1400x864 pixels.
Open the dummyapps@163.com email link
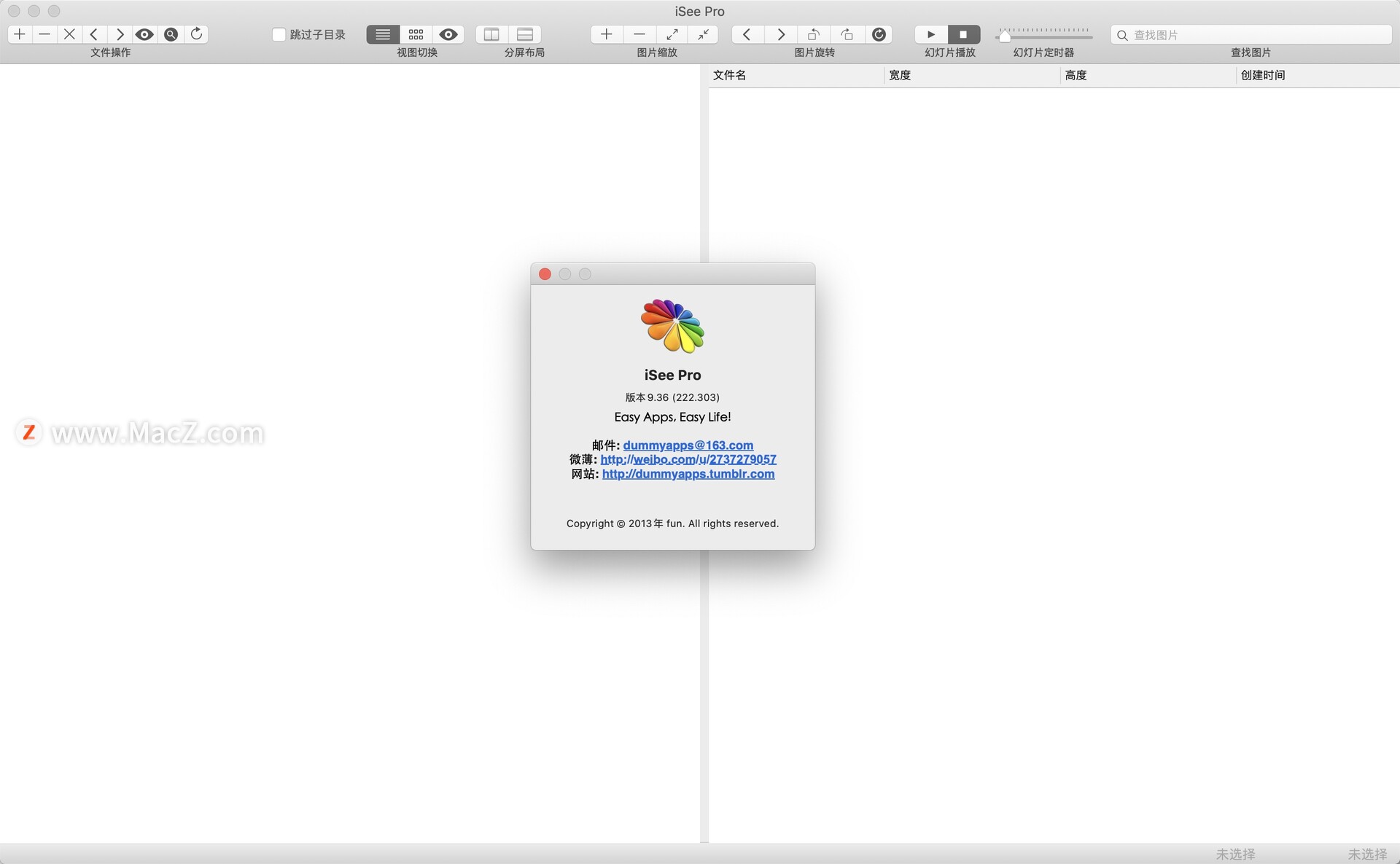click(x=688, y=445)
